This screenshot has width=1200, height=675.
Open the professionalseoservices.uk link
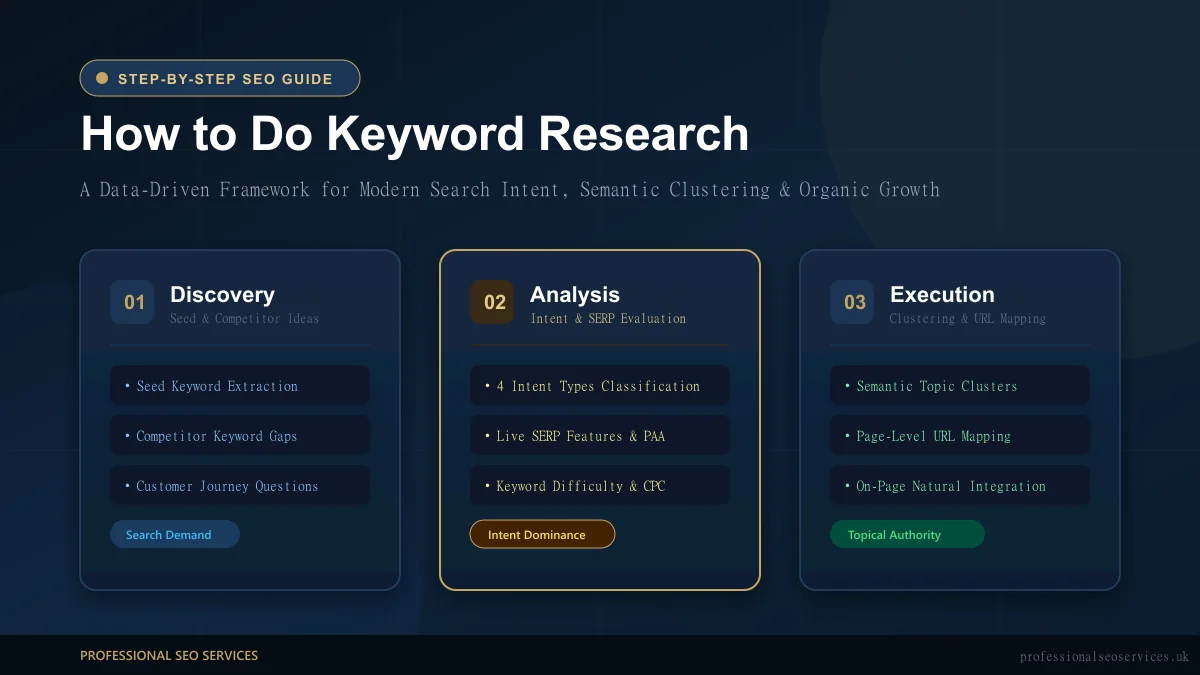(x=1105, y=656)
